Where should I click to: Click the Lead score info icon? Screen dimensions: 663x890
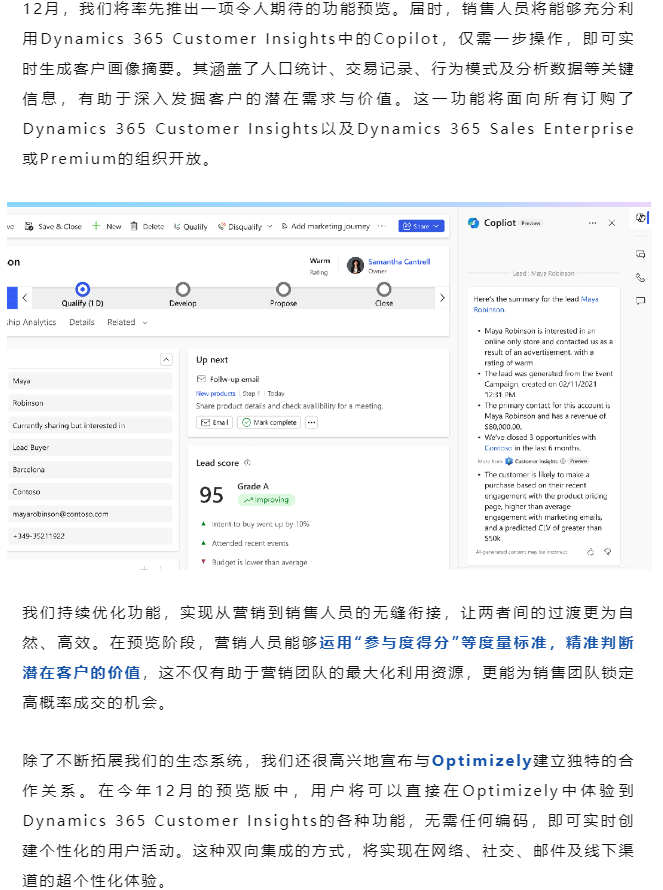(247, 463)
